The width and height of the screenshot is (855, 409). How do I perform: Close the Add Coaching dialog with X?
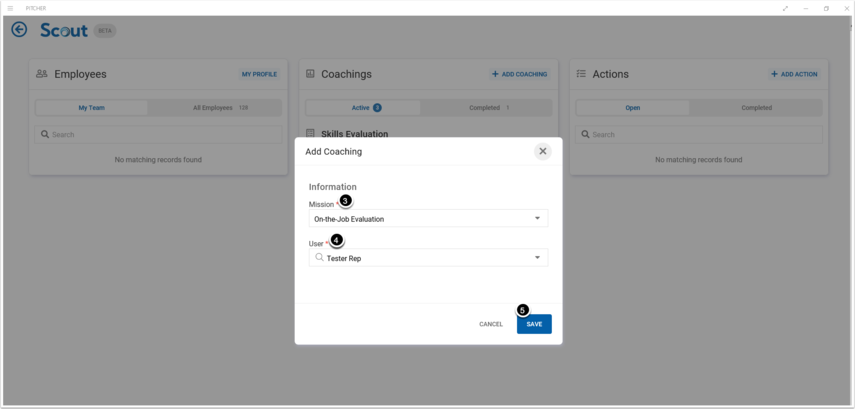(543, 151)
